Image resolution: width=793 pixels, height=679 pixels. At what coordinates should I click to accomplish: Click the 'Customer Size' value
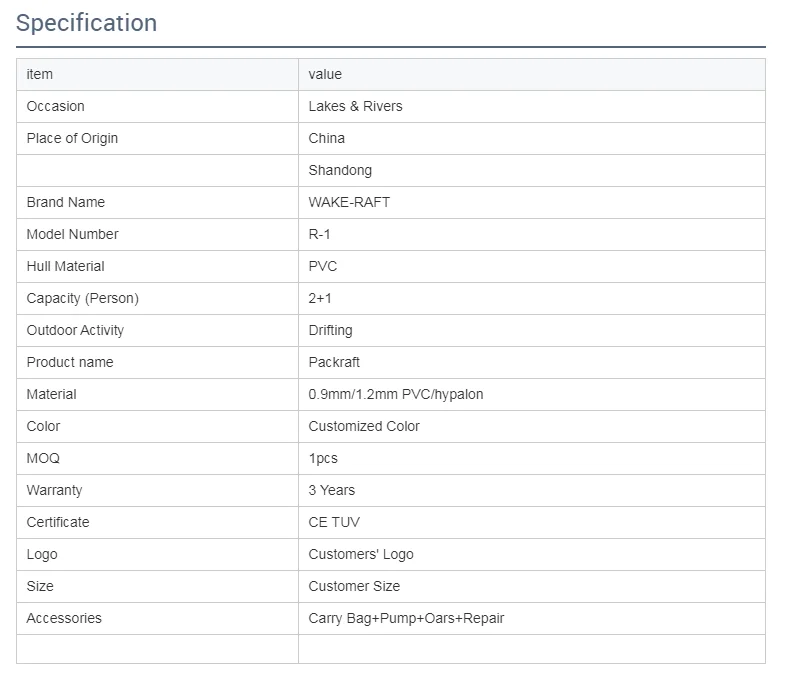click(x=354, y=586)
